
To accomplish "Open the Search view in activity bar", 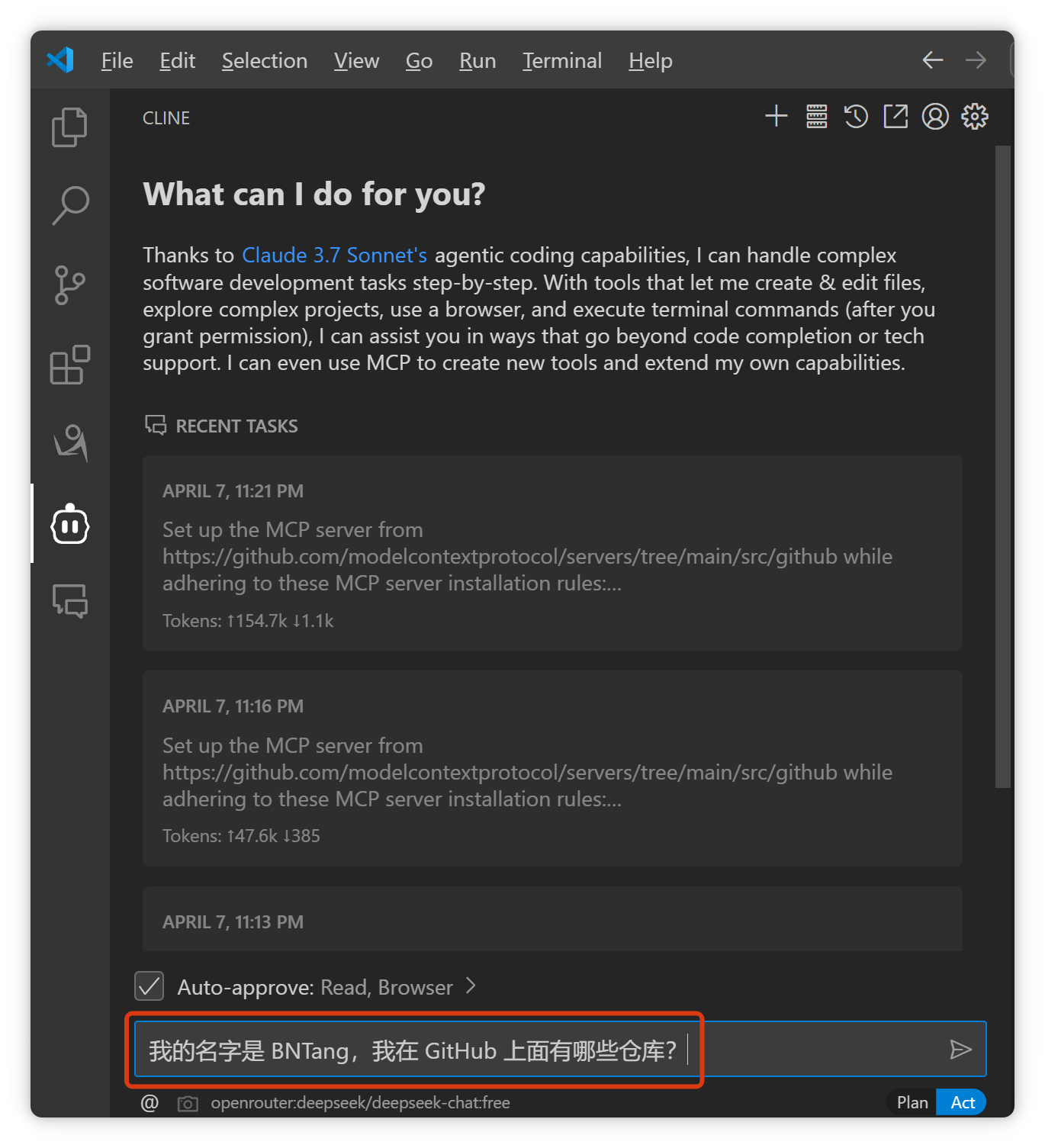I will [70, 205].
